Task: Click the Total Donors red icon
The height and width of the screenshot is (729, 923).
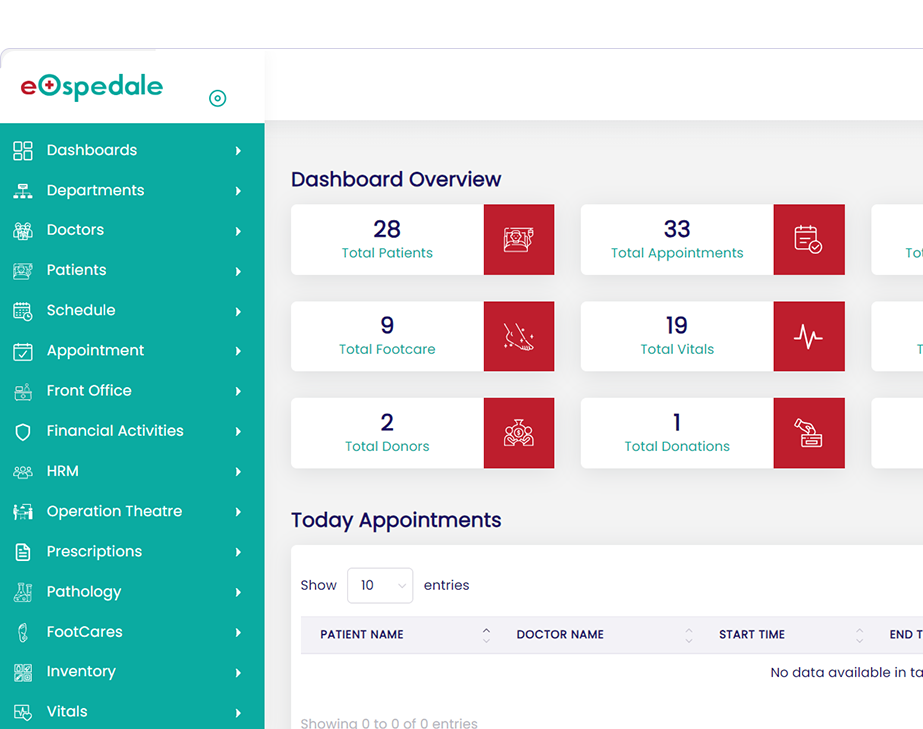Action: coord(518,433)
